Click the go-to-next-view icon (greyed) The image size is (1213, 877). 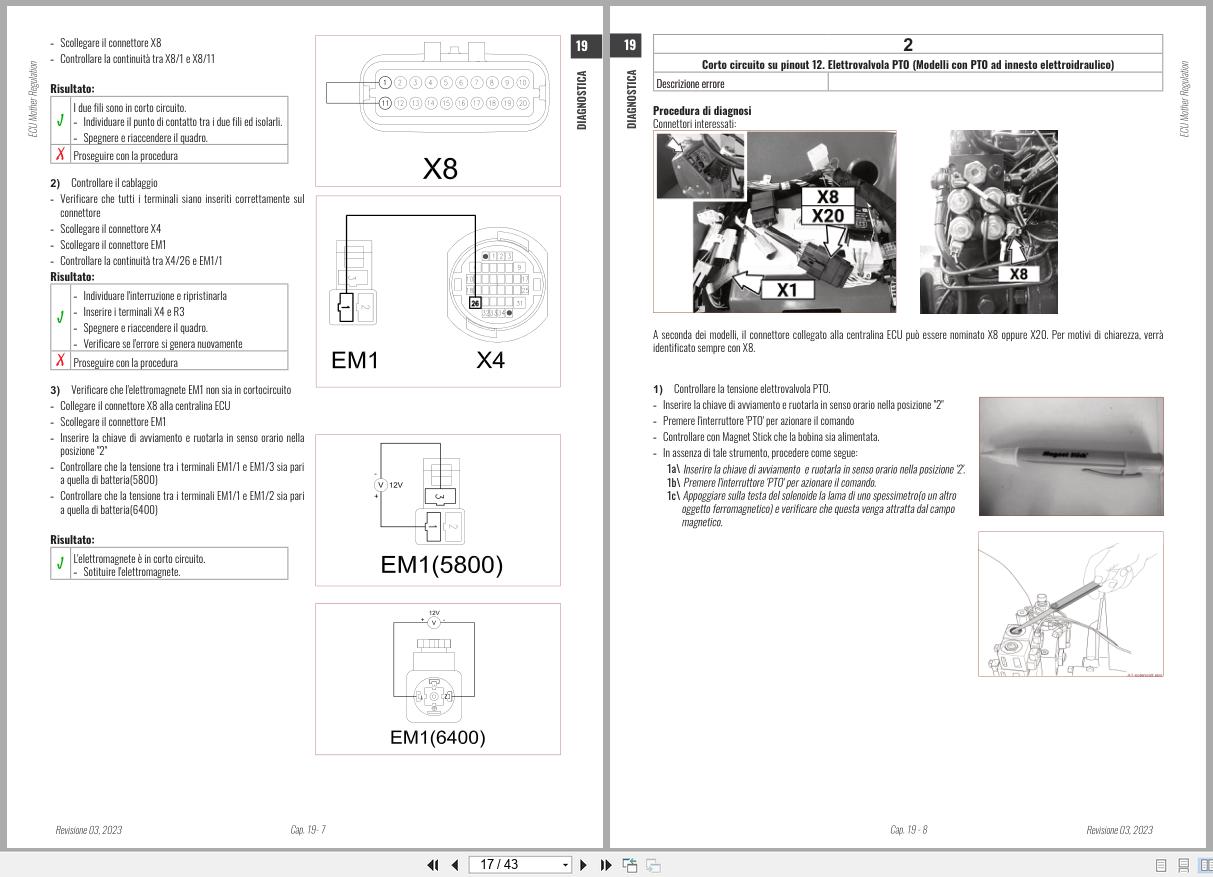[653, 865]
